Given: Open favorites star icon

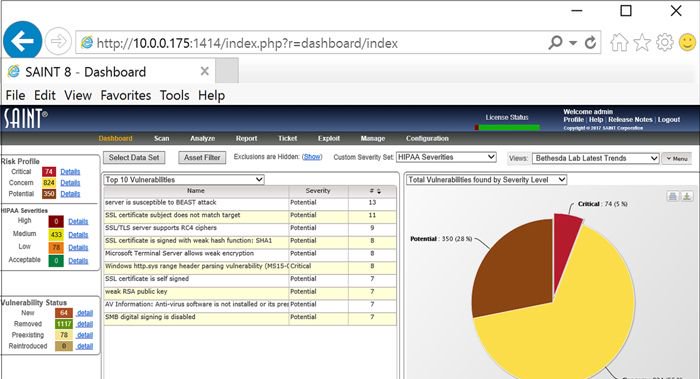Looking at the screenshot, I should 642,43.
